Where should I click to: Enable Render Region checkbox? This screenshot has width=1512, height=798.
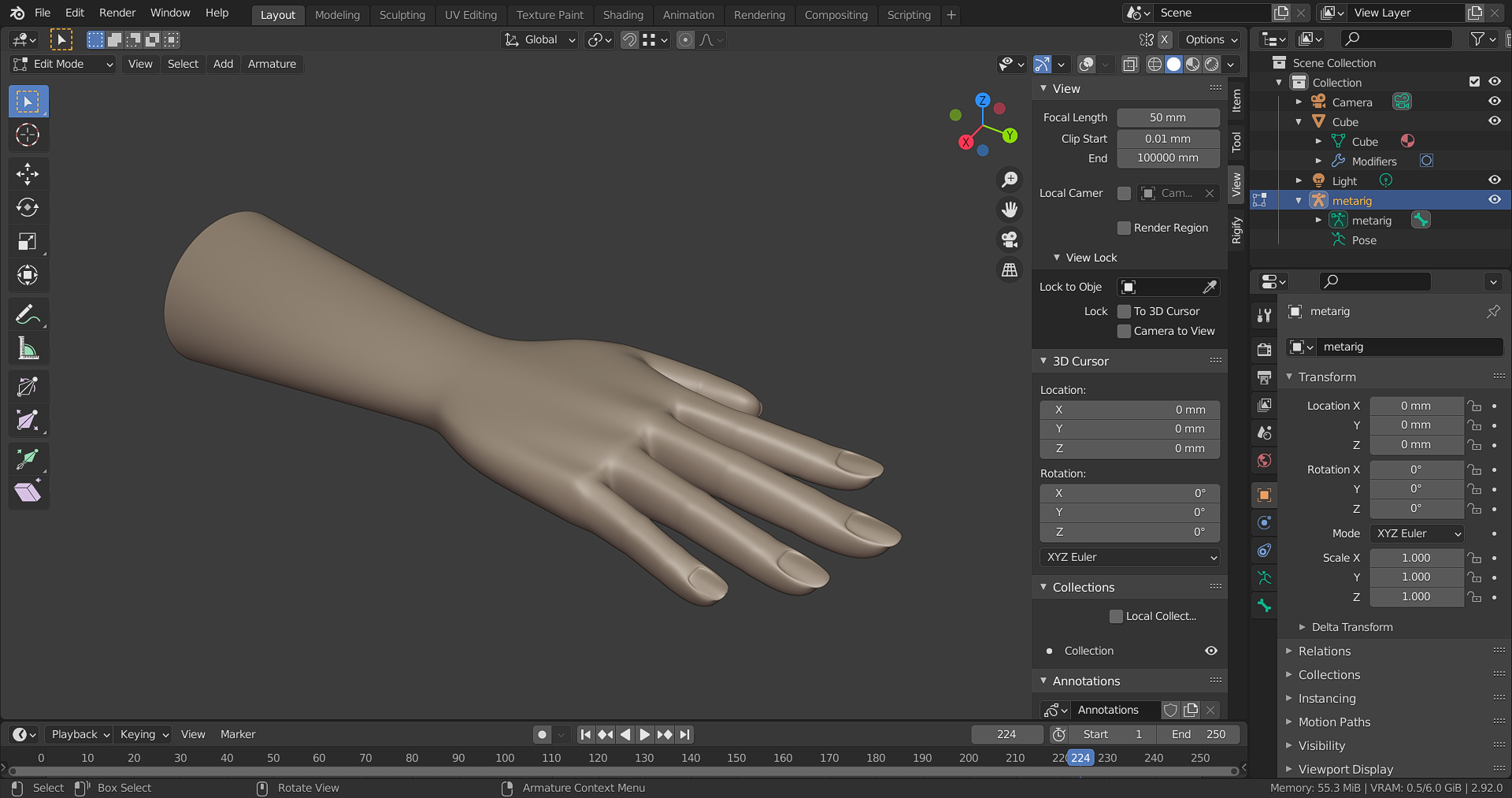click(1125, 228)
